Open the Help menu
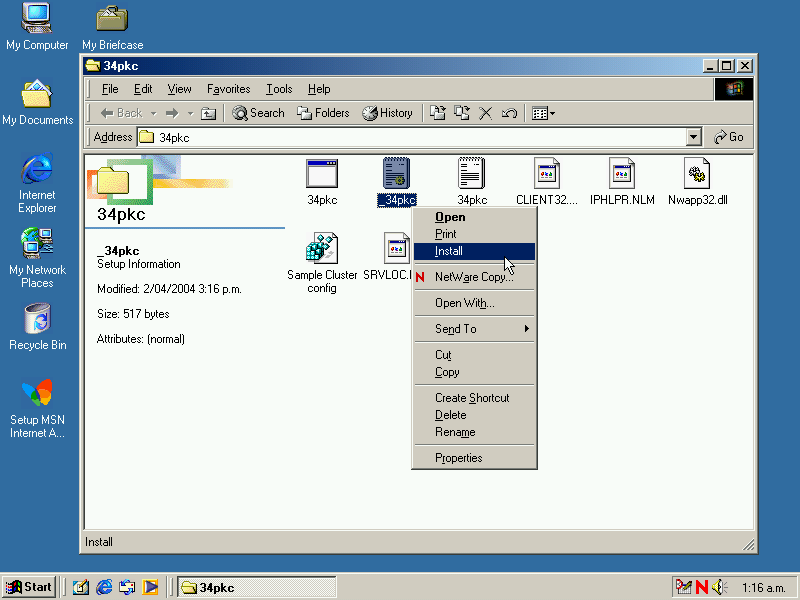800x600 pixels. pos(319,89)
